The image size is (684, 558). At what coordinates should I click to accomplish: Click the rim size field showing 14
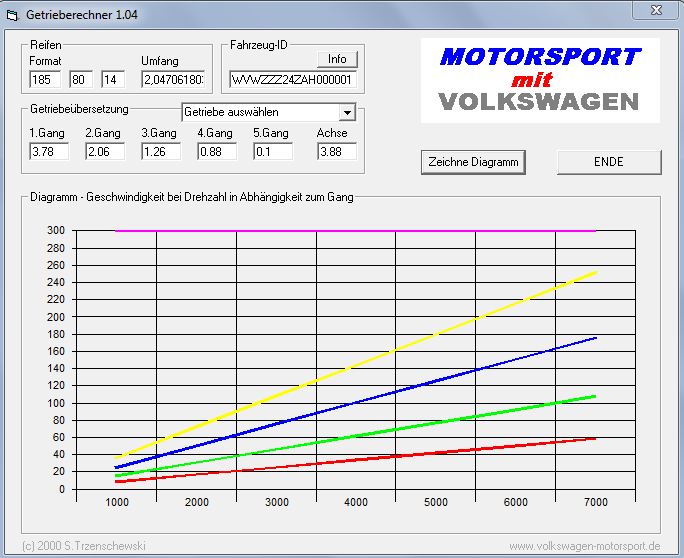[x=113, y=79]
